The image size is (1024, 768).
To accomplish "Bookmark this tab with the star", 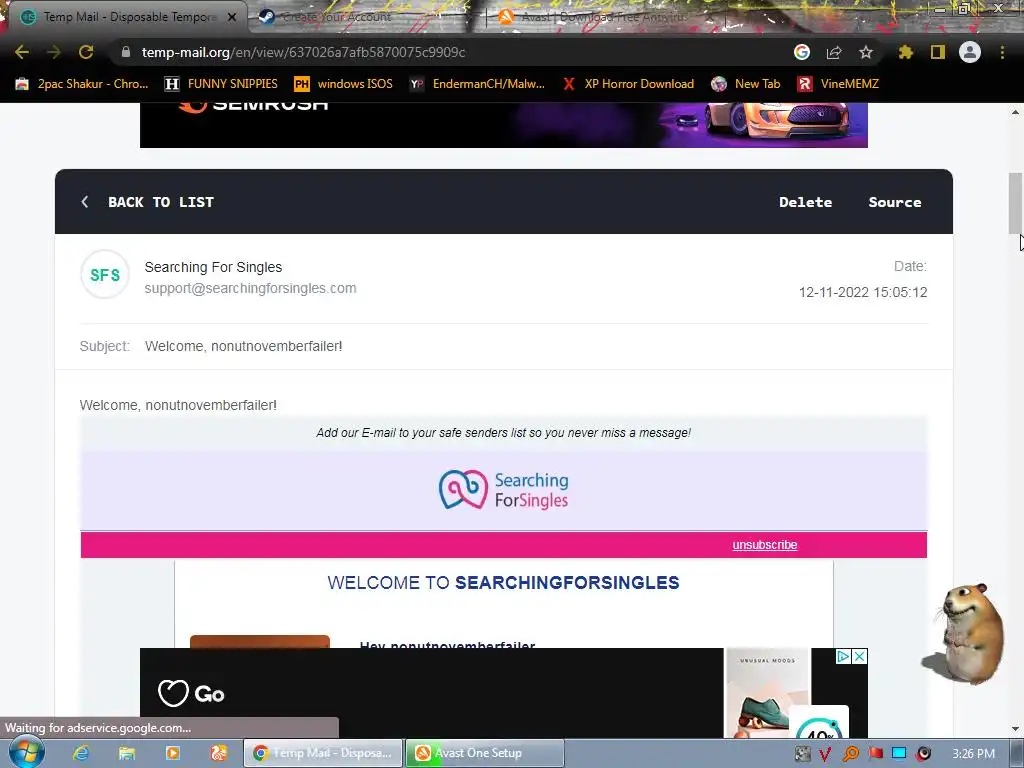I will pyautogui.click(x=865, y=52).
